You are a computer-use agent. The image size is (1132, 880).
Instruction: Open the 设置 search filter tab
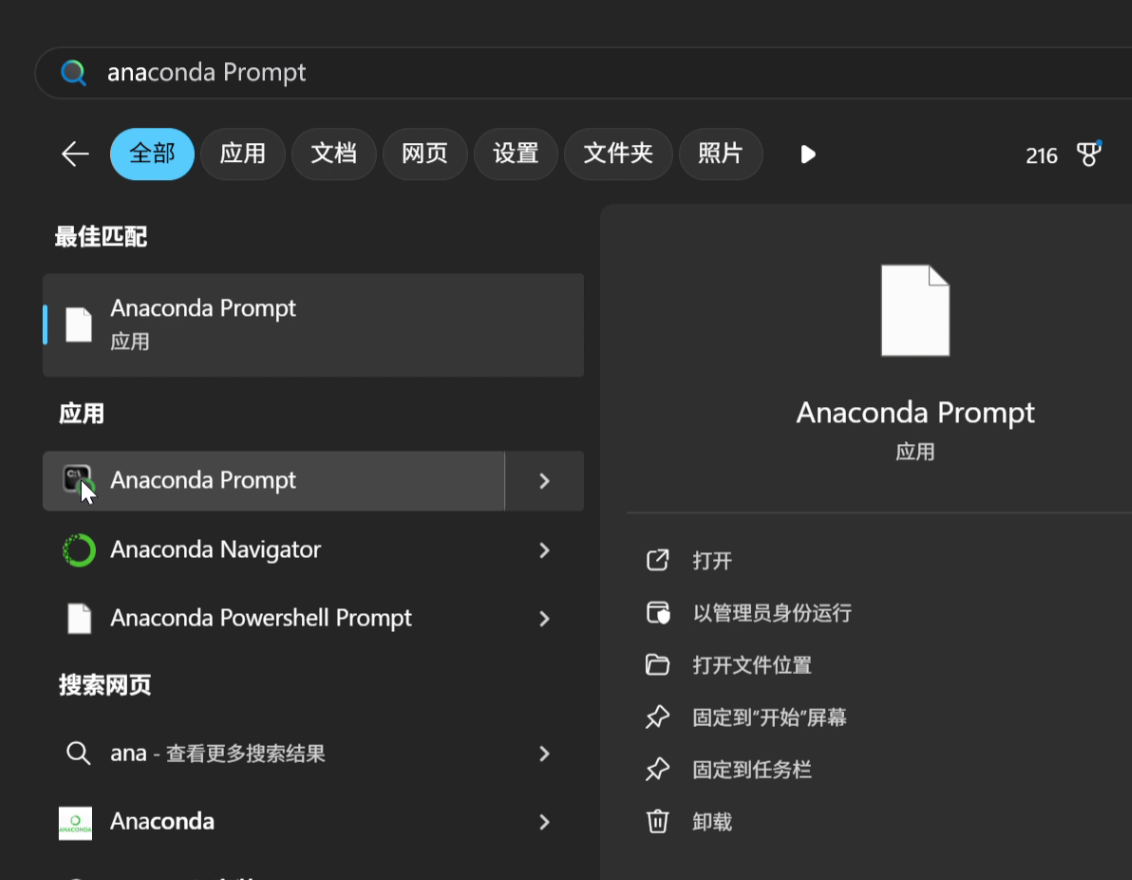click(x=515, y=154)
